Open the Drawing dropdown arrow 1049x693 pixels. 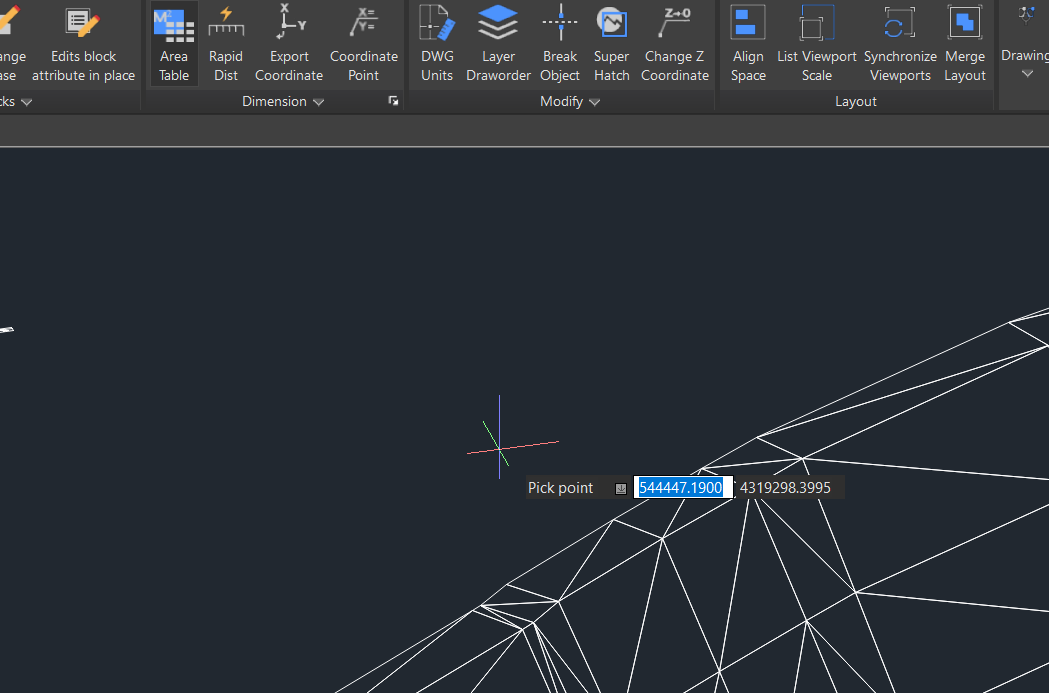tap(1027, 73)
